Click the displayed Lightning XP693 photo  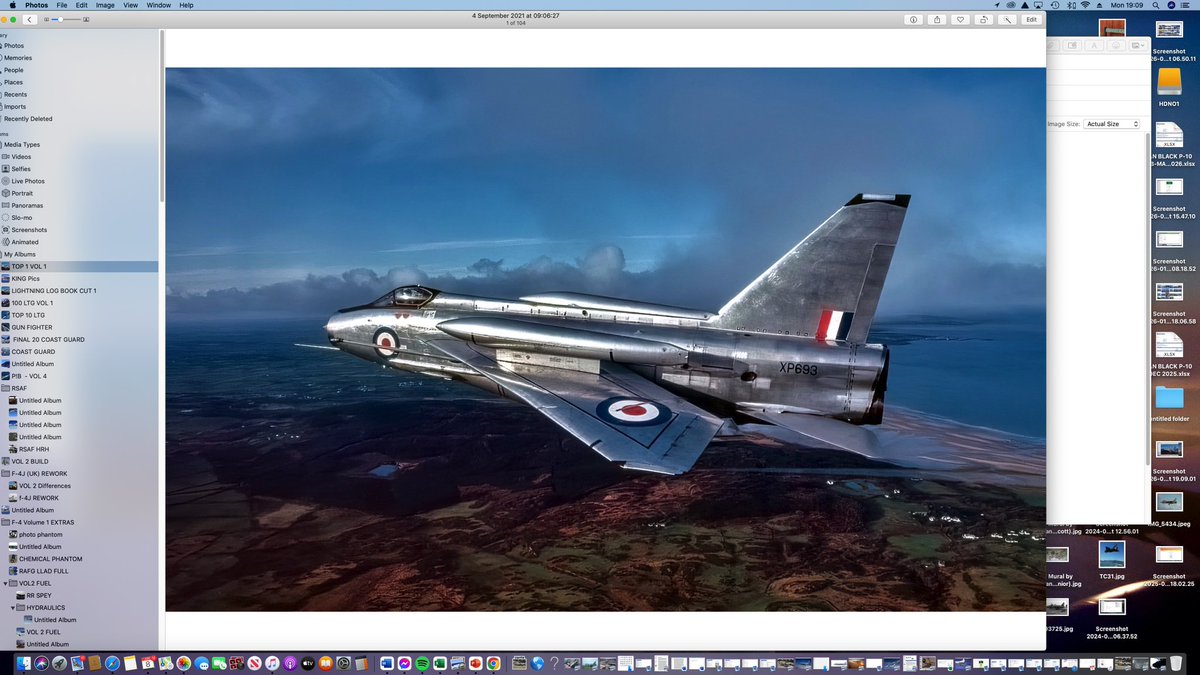[605, 339]
